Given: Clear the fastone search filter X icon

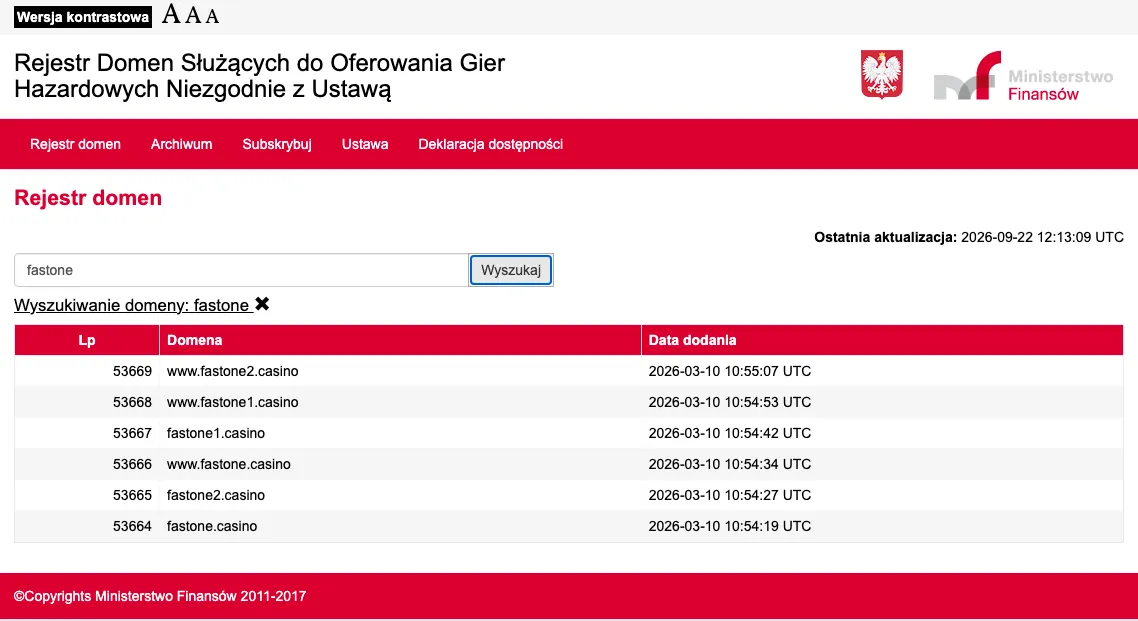Looking at the screenshot, I should pyautogui.click(x=262, y=304).
